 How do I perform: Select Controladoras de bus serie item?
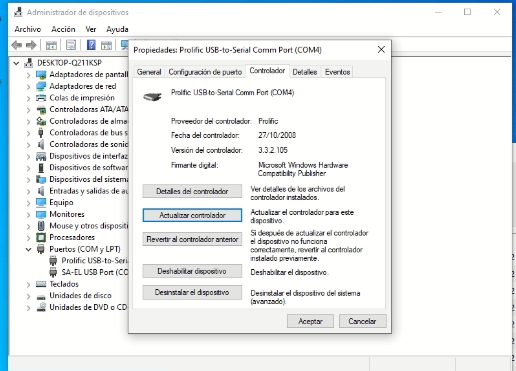pyautogui.click(x=89, y=133)
